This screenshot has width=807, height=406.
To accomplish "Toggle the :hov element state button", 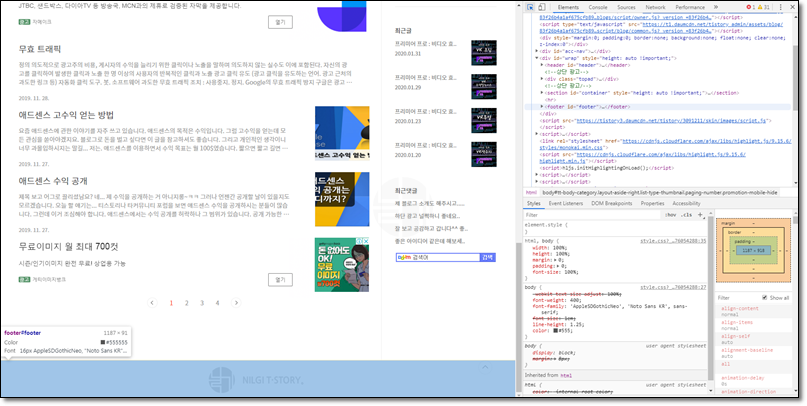I will point(670,215).
